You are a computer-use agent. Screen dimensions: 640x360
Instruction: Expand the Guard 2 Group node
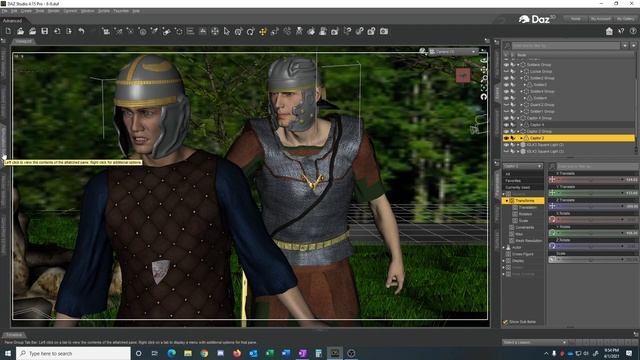coord(522,104)
